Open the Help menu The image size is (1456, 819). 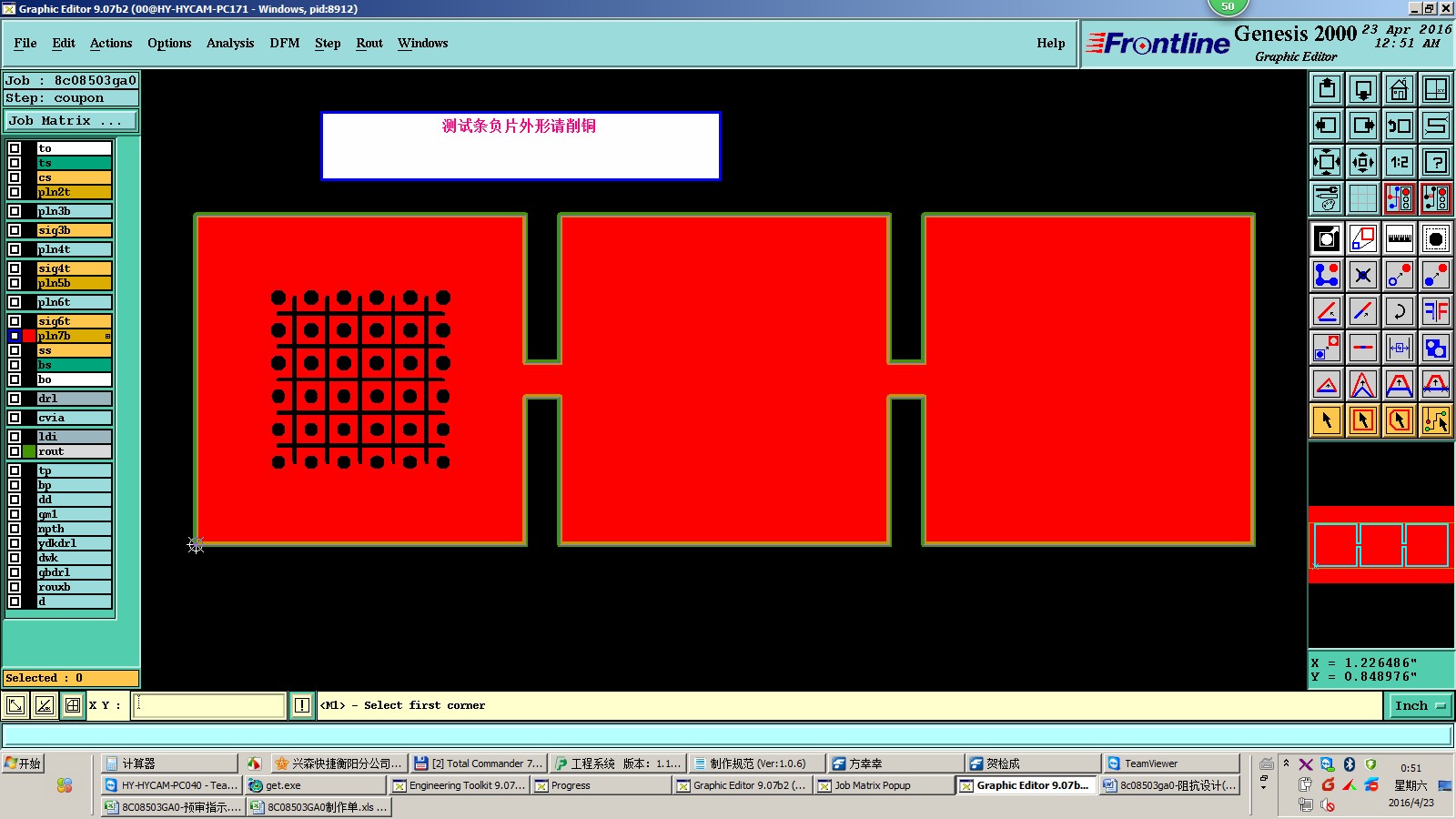click(x=1051, y=43)
